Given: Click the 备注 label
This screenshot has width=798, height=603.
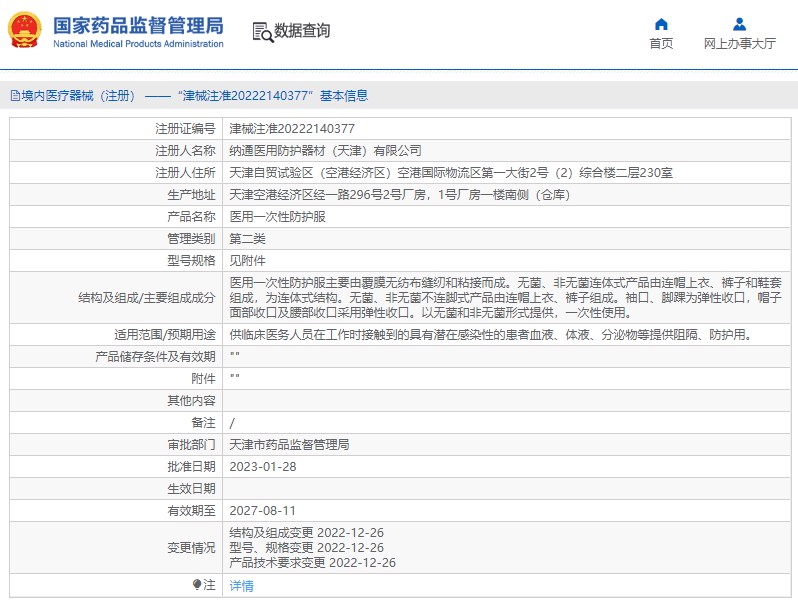Looking at the screenshot, I should [203, 423].
